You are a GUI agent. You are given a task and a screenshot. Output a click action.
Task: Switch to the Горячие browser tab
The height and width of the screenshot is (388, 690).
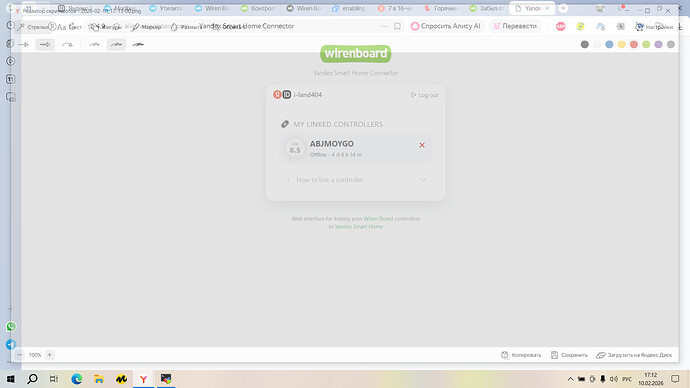click(x=441, y=8)
